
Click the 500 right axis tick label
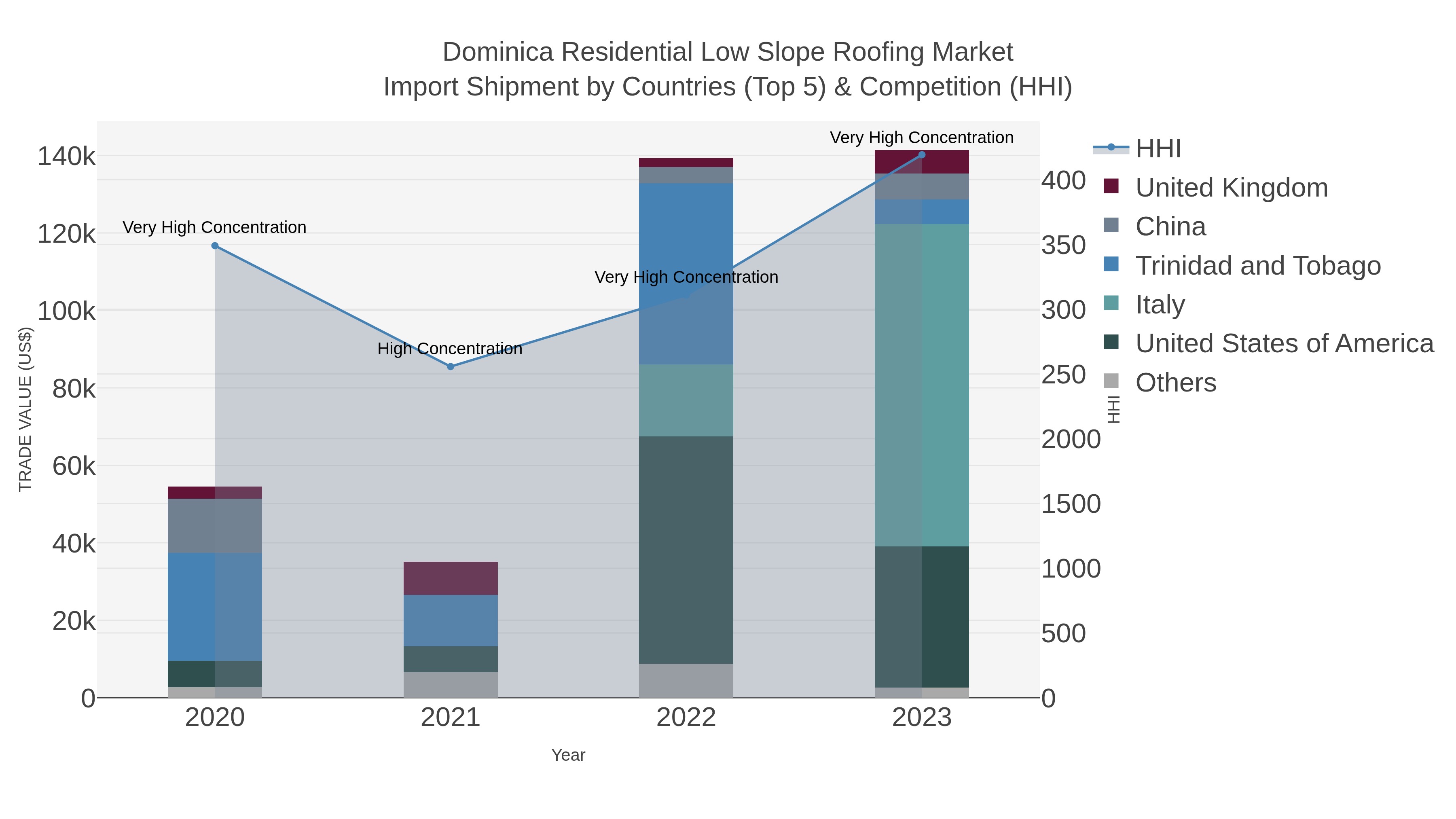point(1064,634)
